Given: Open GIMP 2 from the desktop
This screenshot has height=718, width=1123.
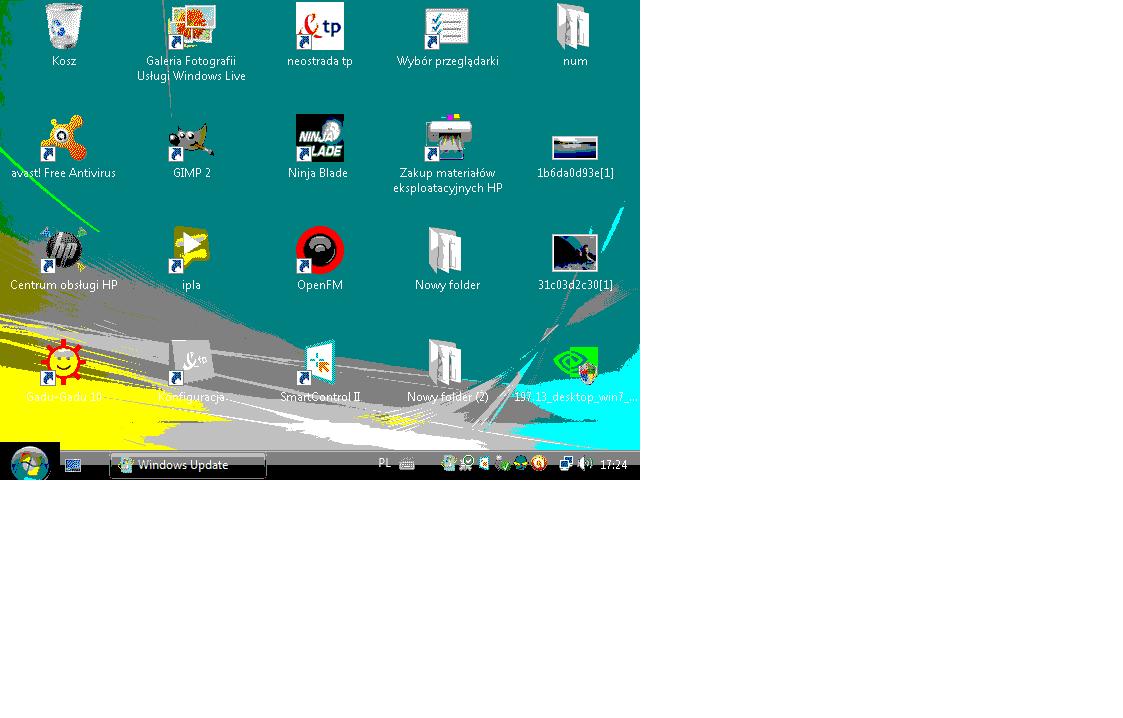Looking at the screenshot, I should 191,140.
